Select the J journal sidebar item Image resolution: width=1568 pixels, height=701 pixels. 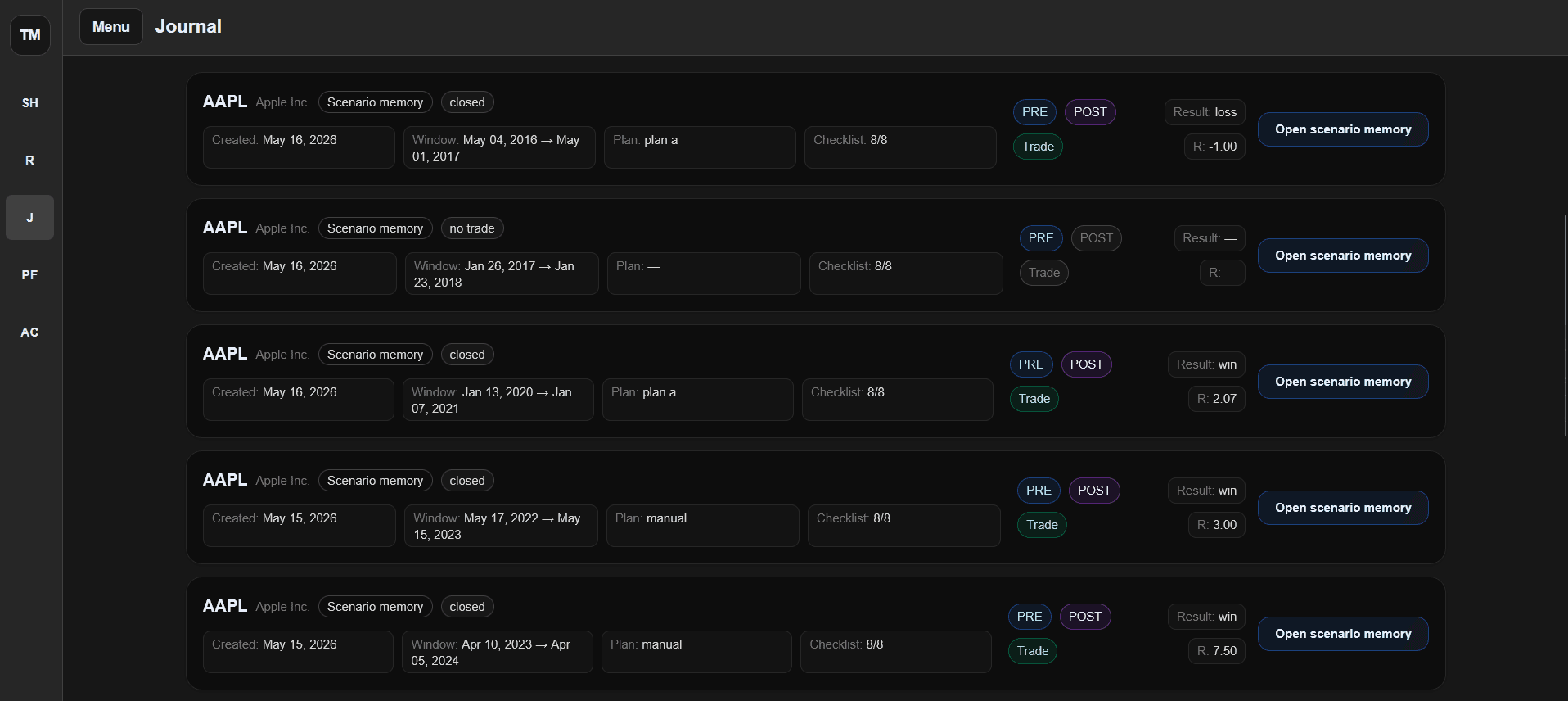click(30, 217)
